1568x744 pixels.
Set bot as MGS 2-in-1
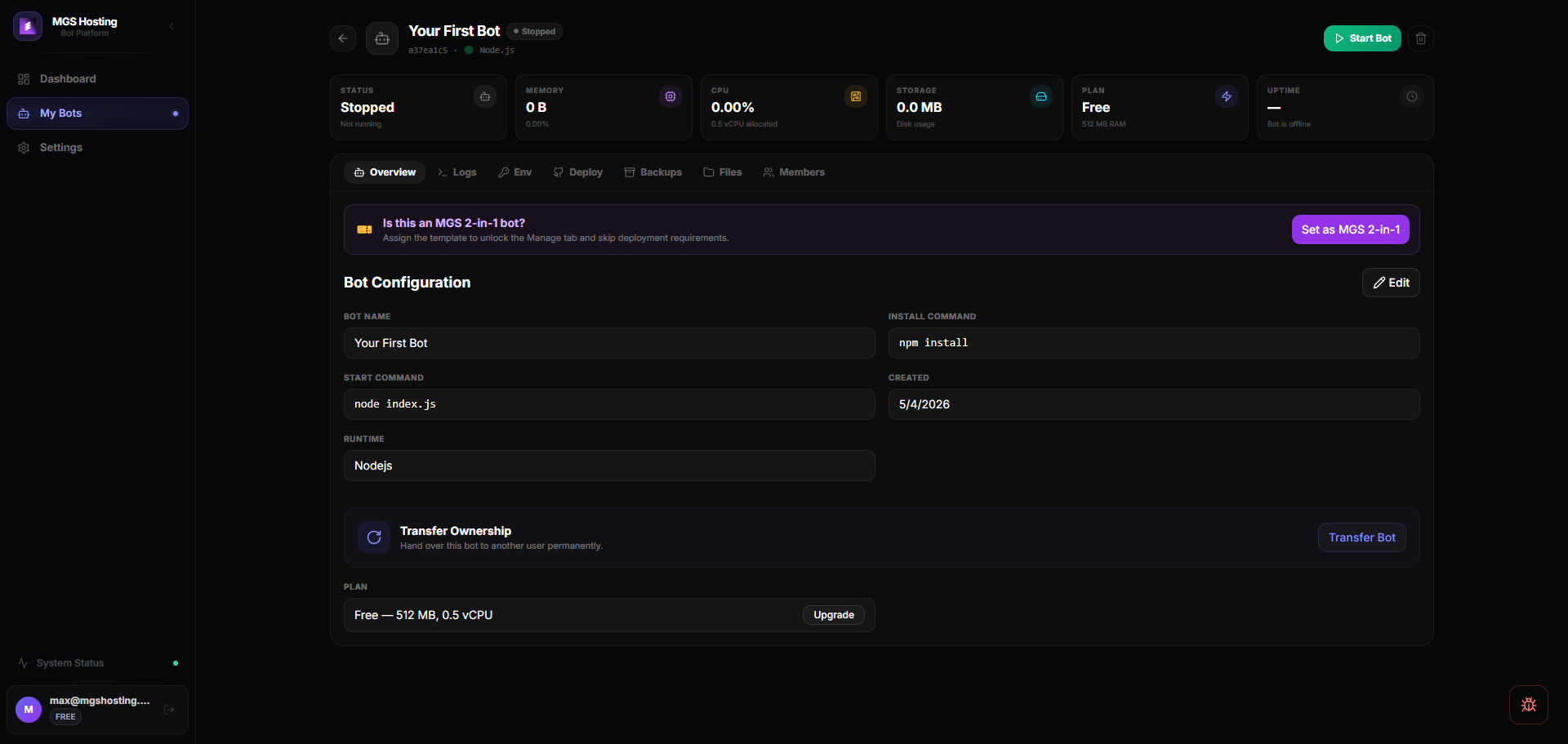point(1351,229)
